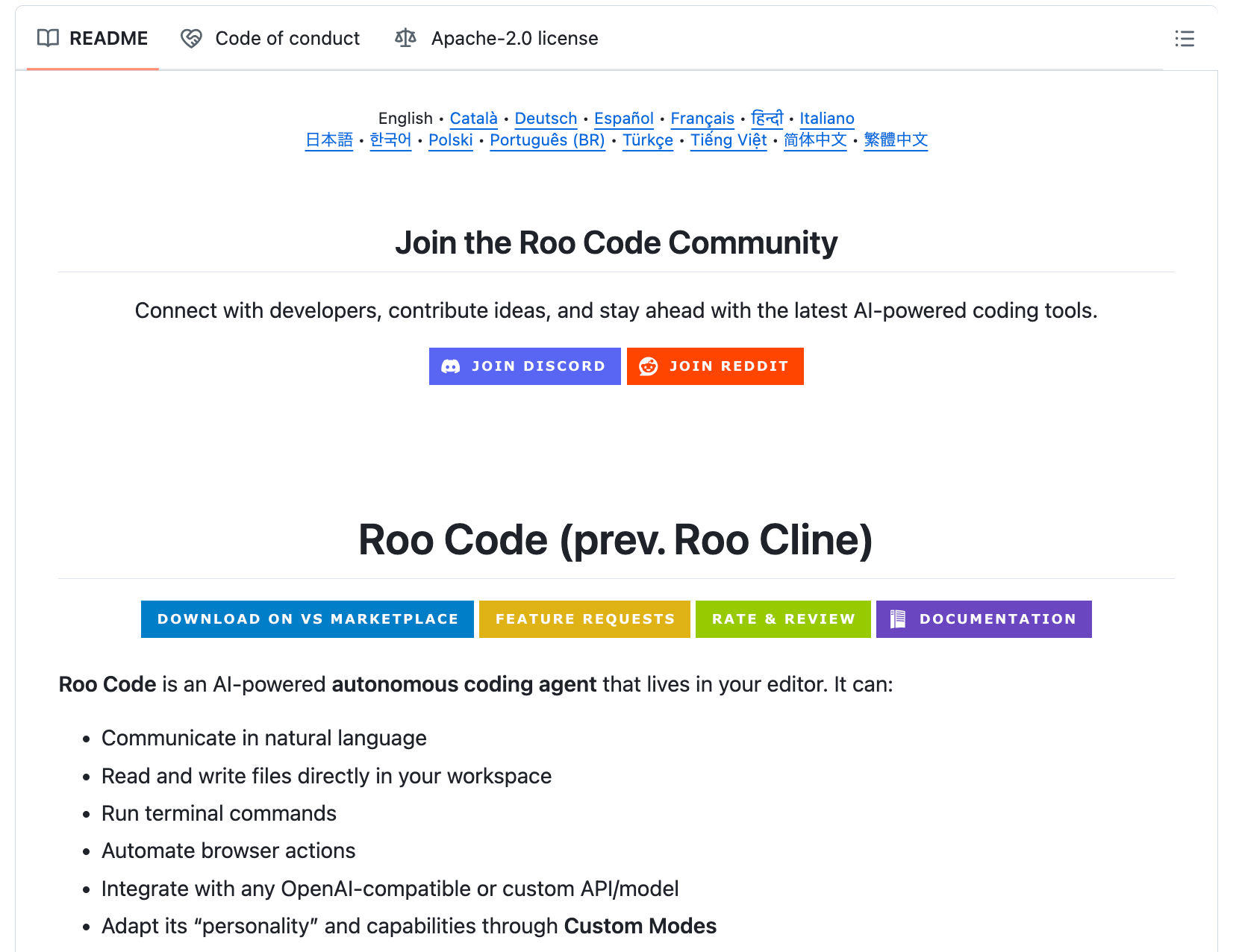Viewport: 1245px width, 952px height.
Task: Click the Documentation book icon
Action: point(898,619)
